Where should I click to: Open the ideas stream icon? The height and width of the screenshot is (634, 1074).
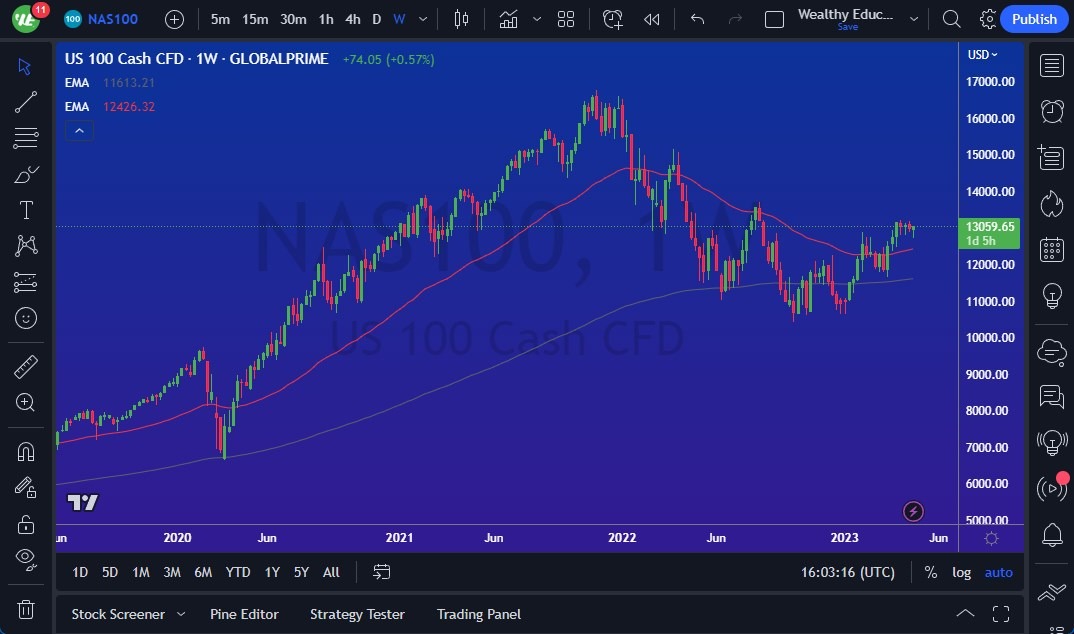(x=1051, y=442)
